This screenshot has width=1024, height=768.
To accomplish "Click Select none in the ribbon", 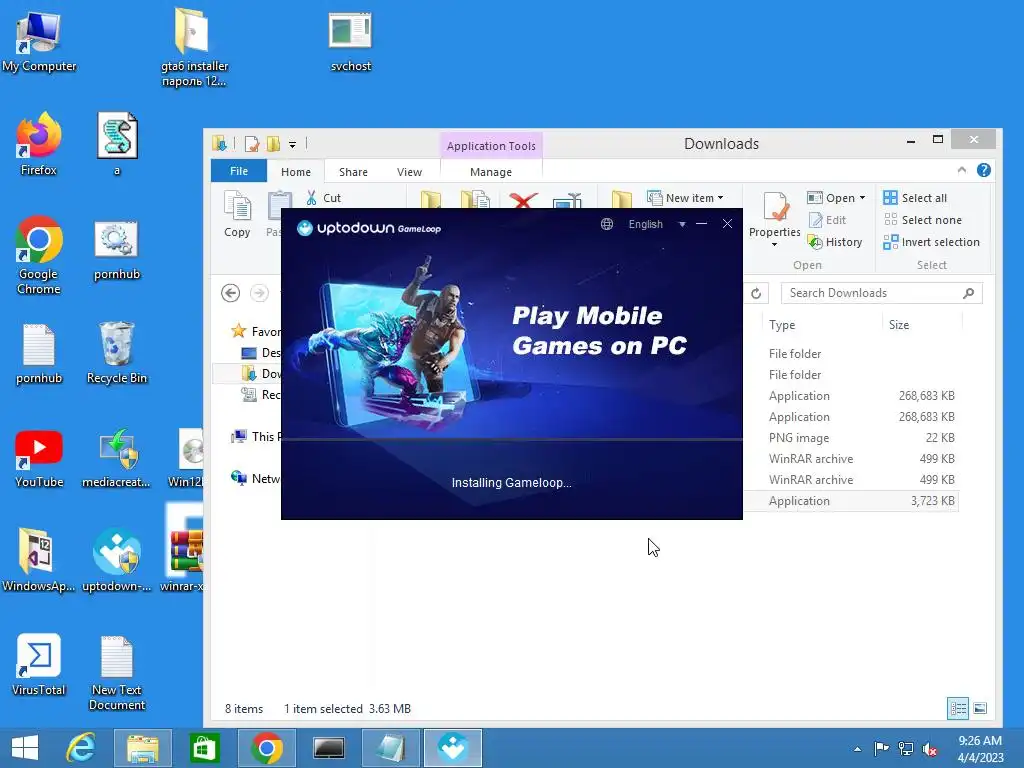I will pyautogui.click(x=922, y=220).
